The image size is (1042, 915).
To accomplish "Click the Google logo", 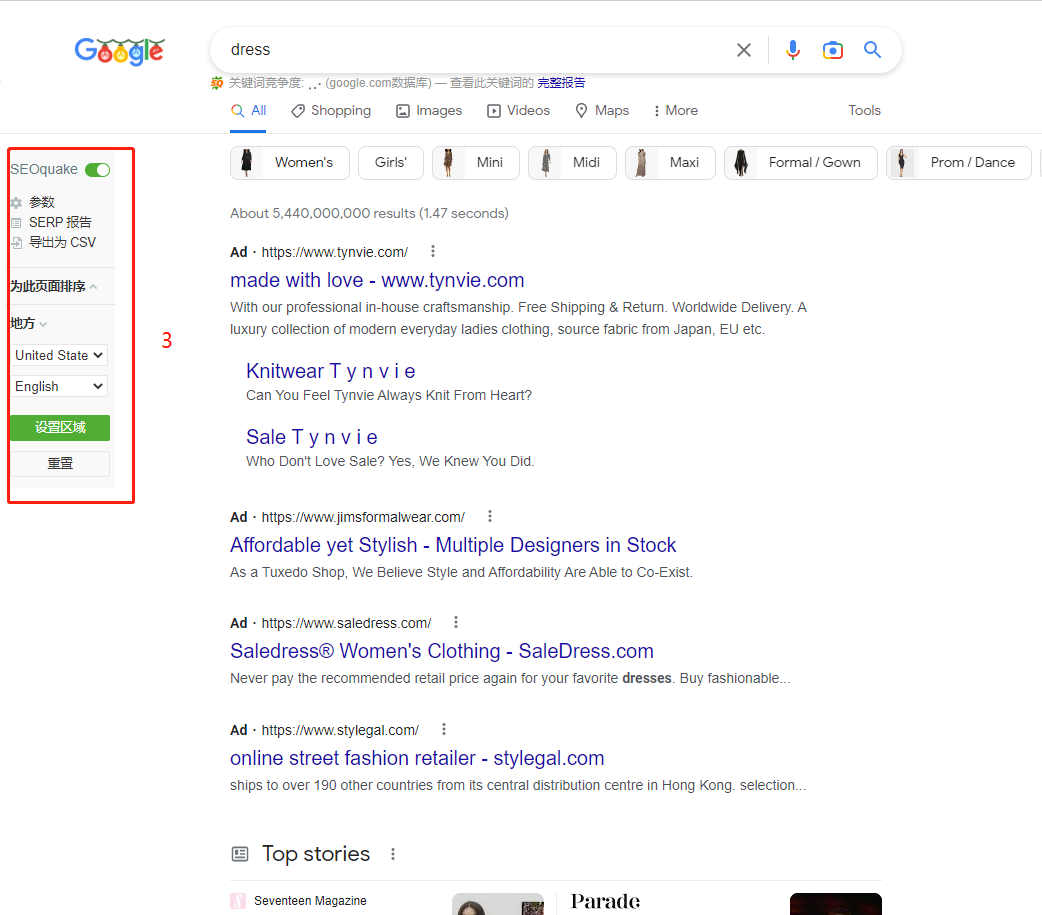I will click(x=119, y=51).
